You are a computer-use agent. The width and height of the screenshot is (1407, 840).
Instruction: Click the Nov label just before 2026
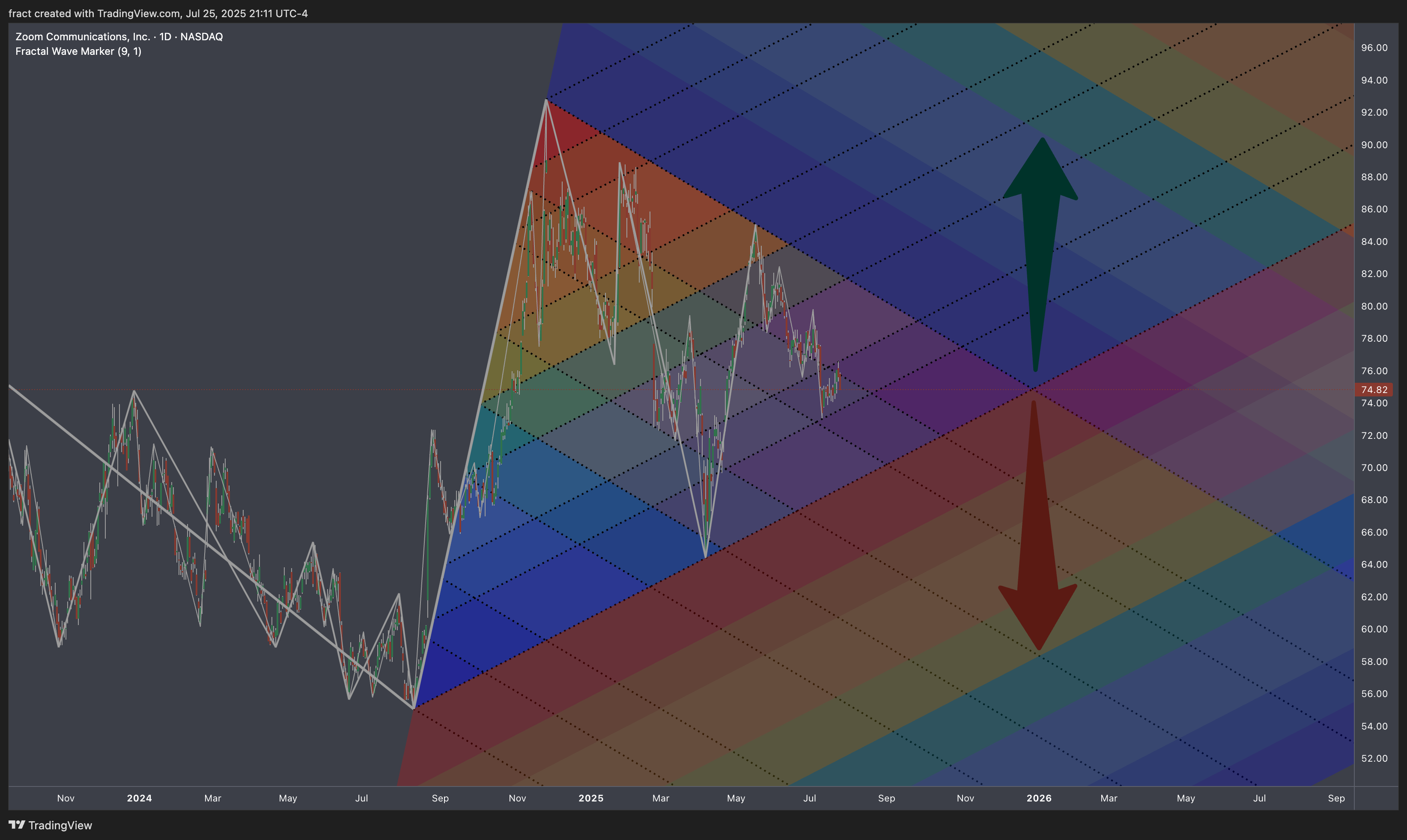pos(966,798)
